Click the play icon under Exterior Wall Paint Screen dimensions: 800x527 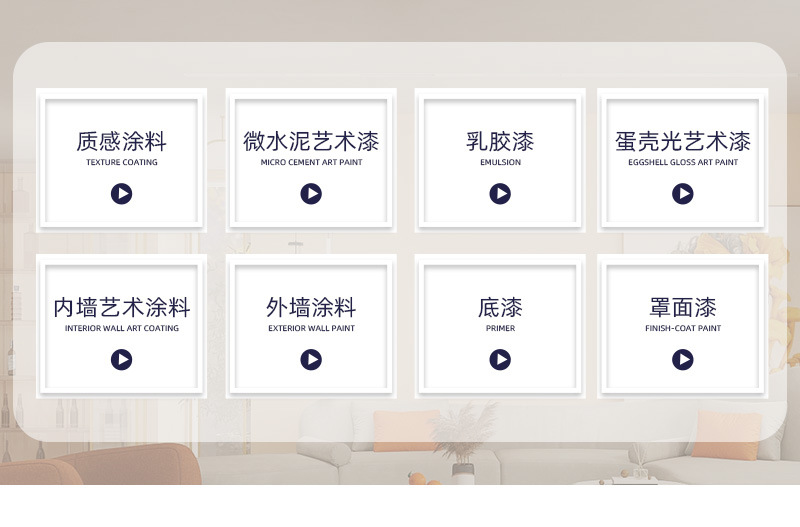tap(311, 360)
